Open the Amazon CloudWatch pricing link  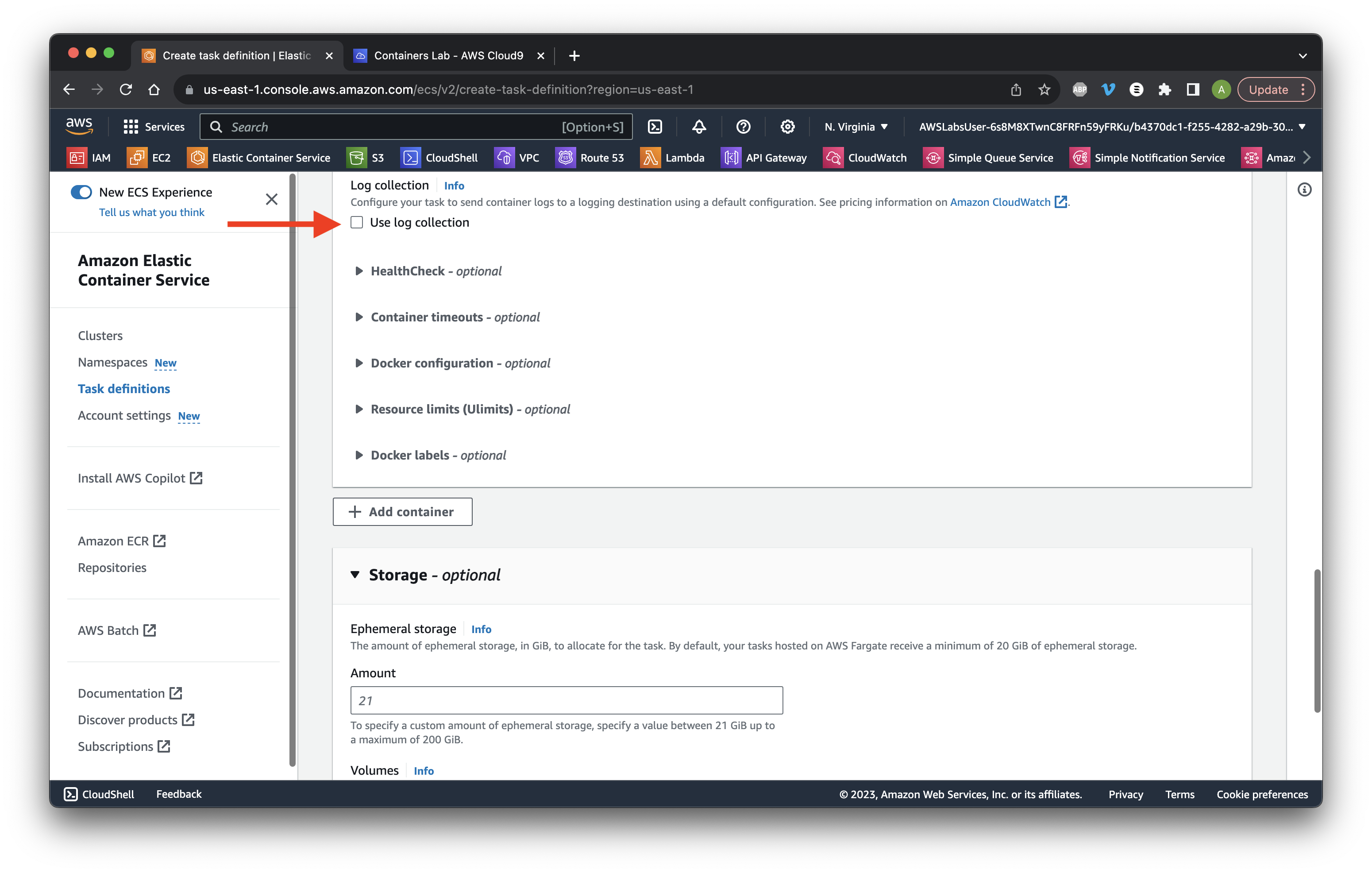pyautogui.click(x=1008, y=202)
